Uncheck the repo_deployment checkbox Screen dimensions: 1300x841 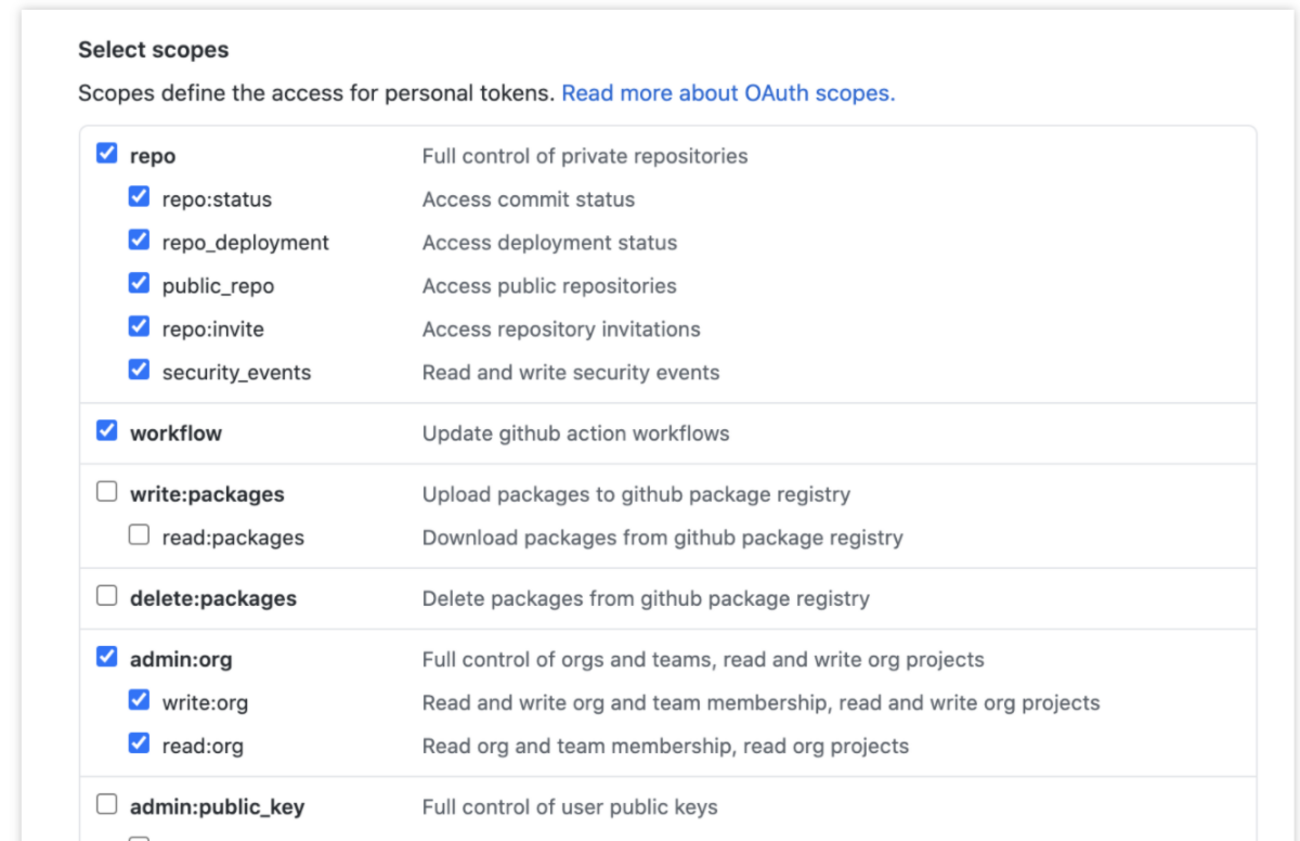pos(139,240)
